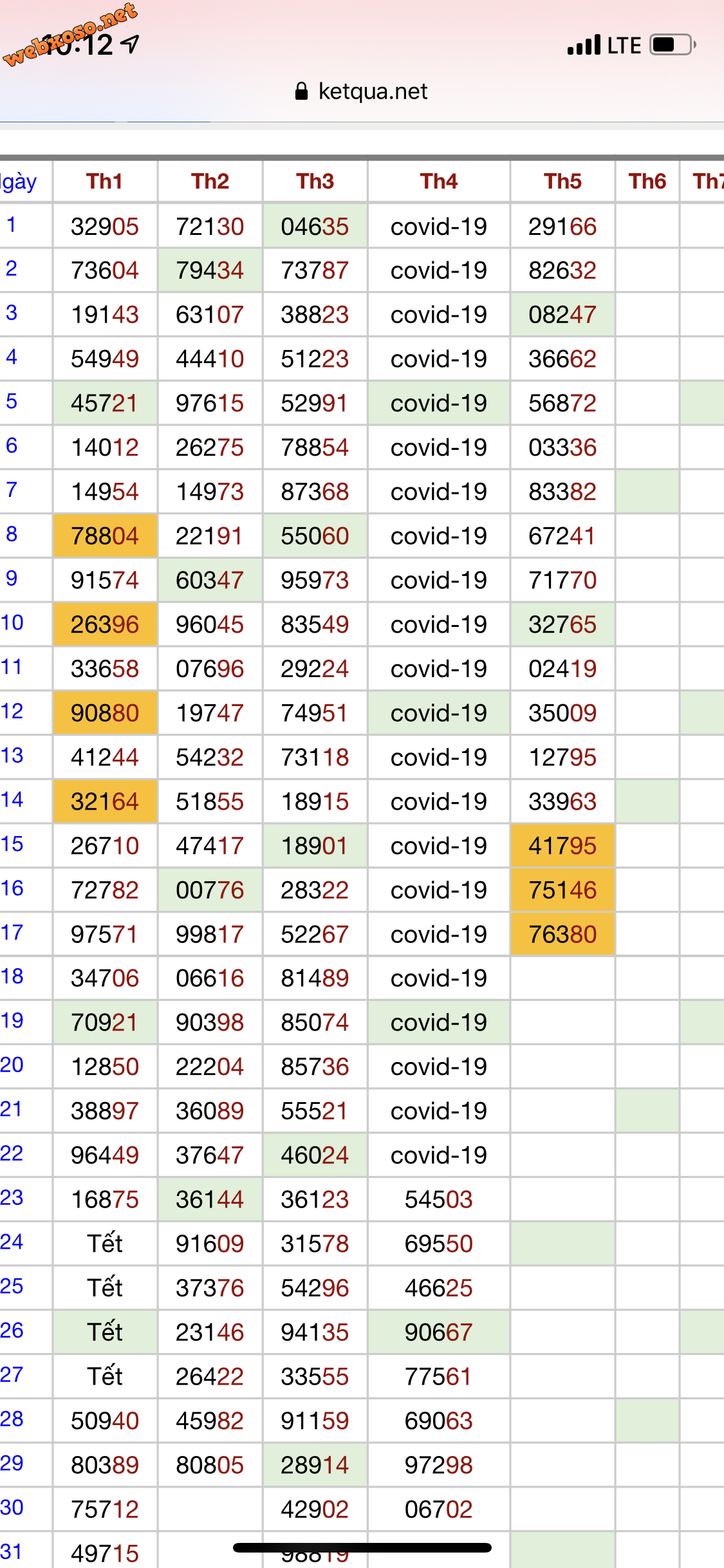The width and height of the screenshot is (724, 1568).
Task: Tap the lock icon beside ketqua.net
Action: 301,91
